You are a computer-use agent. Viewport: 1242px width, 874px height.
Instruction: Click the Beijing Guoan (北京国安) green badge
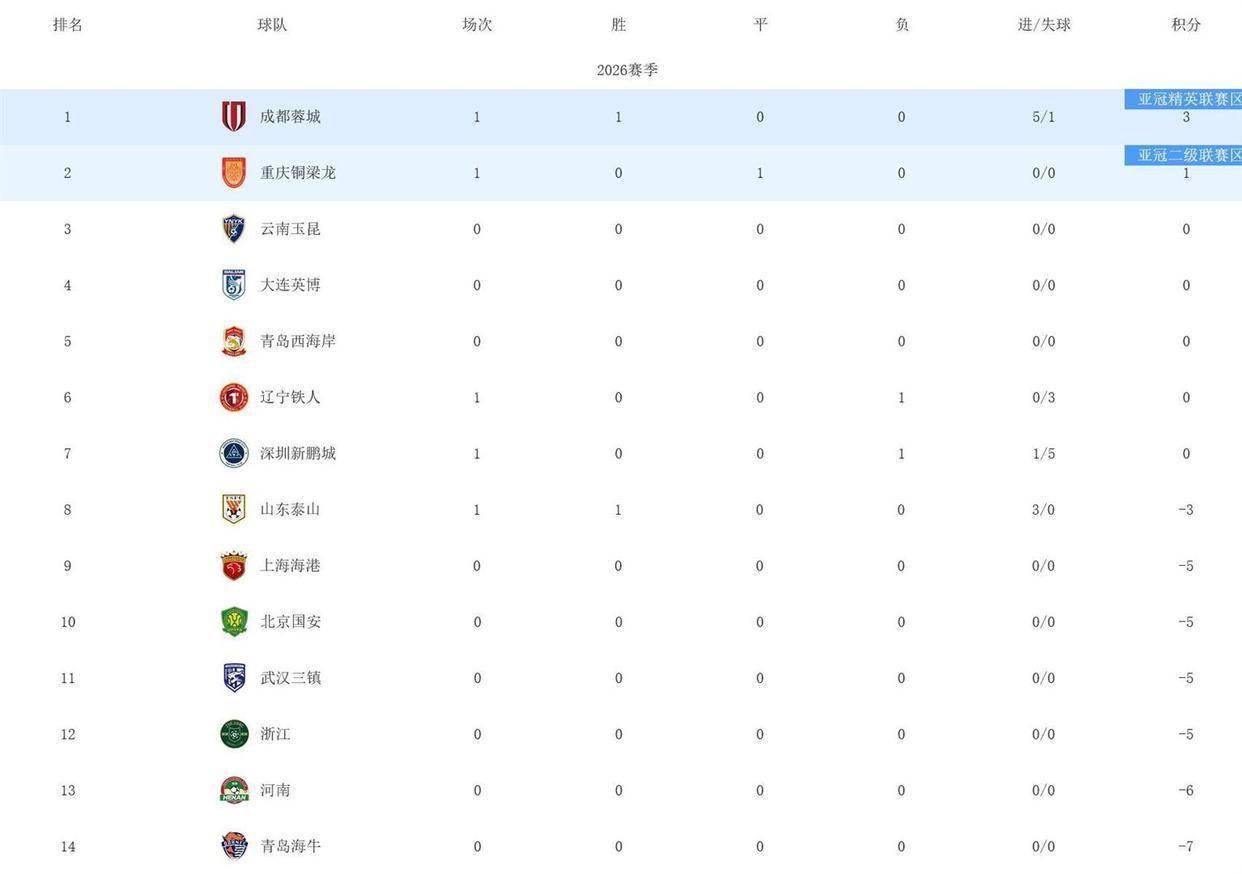(234, 622)
